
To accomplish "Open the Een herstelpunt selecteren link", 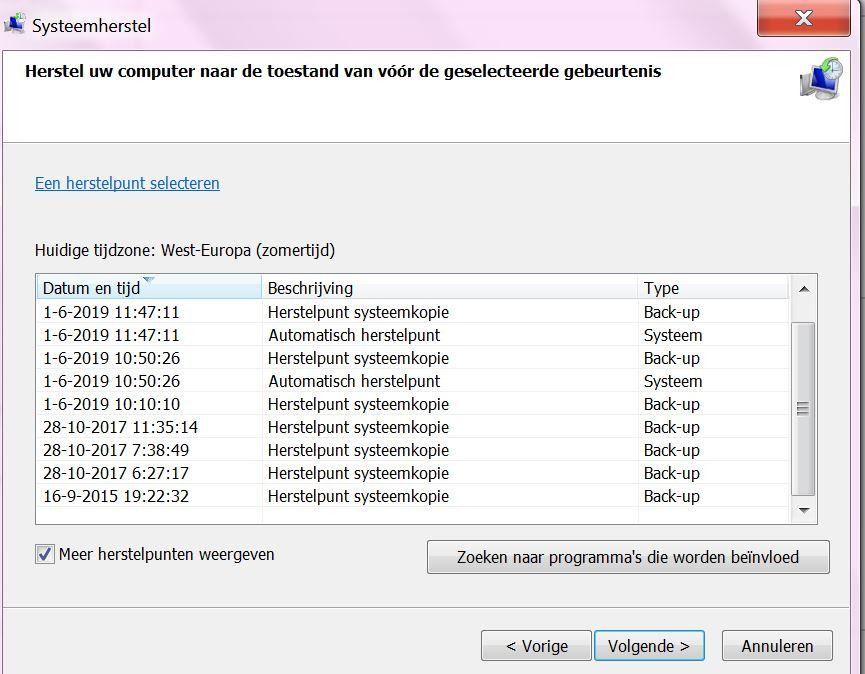I will coord(127,183).
